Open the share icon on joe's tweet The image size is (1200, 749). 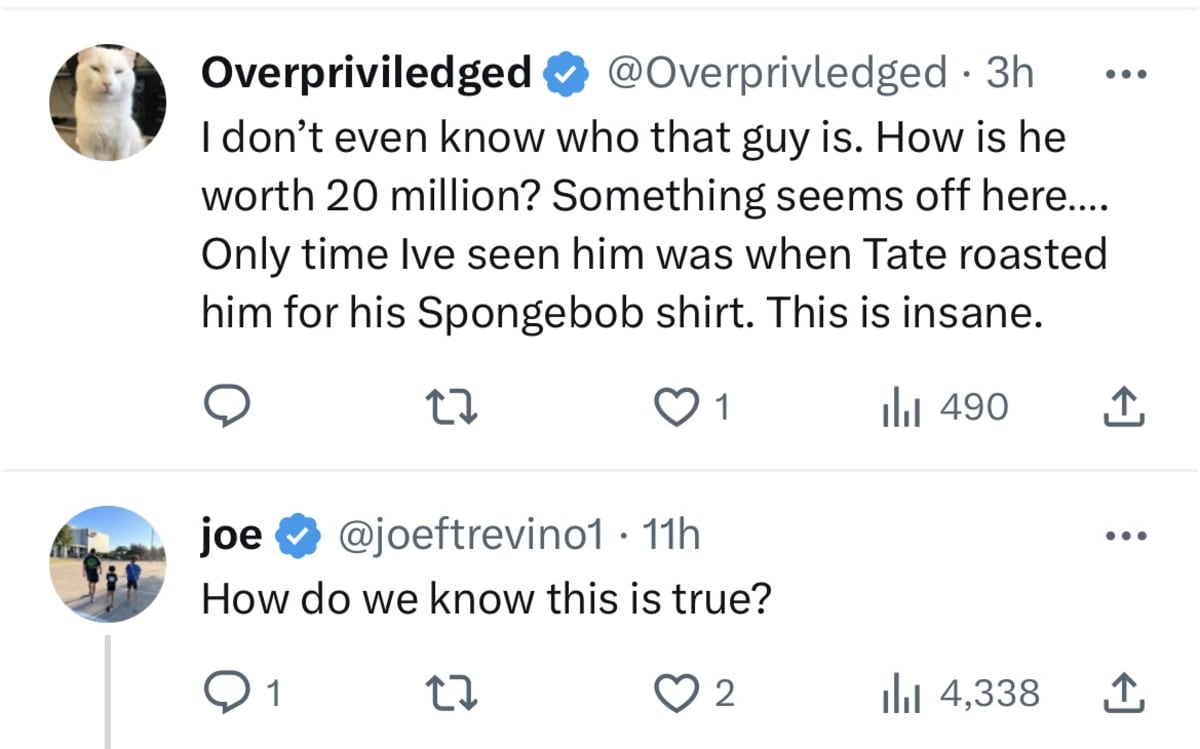(1124, 691)
